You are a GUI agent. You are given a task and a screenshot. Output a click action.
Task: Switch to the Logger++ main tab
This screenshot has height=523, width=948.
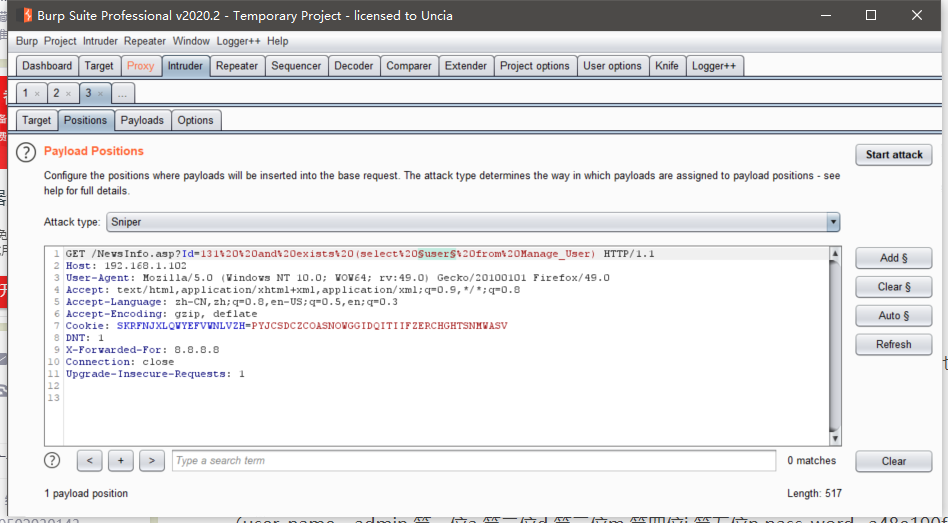point(714,66)
